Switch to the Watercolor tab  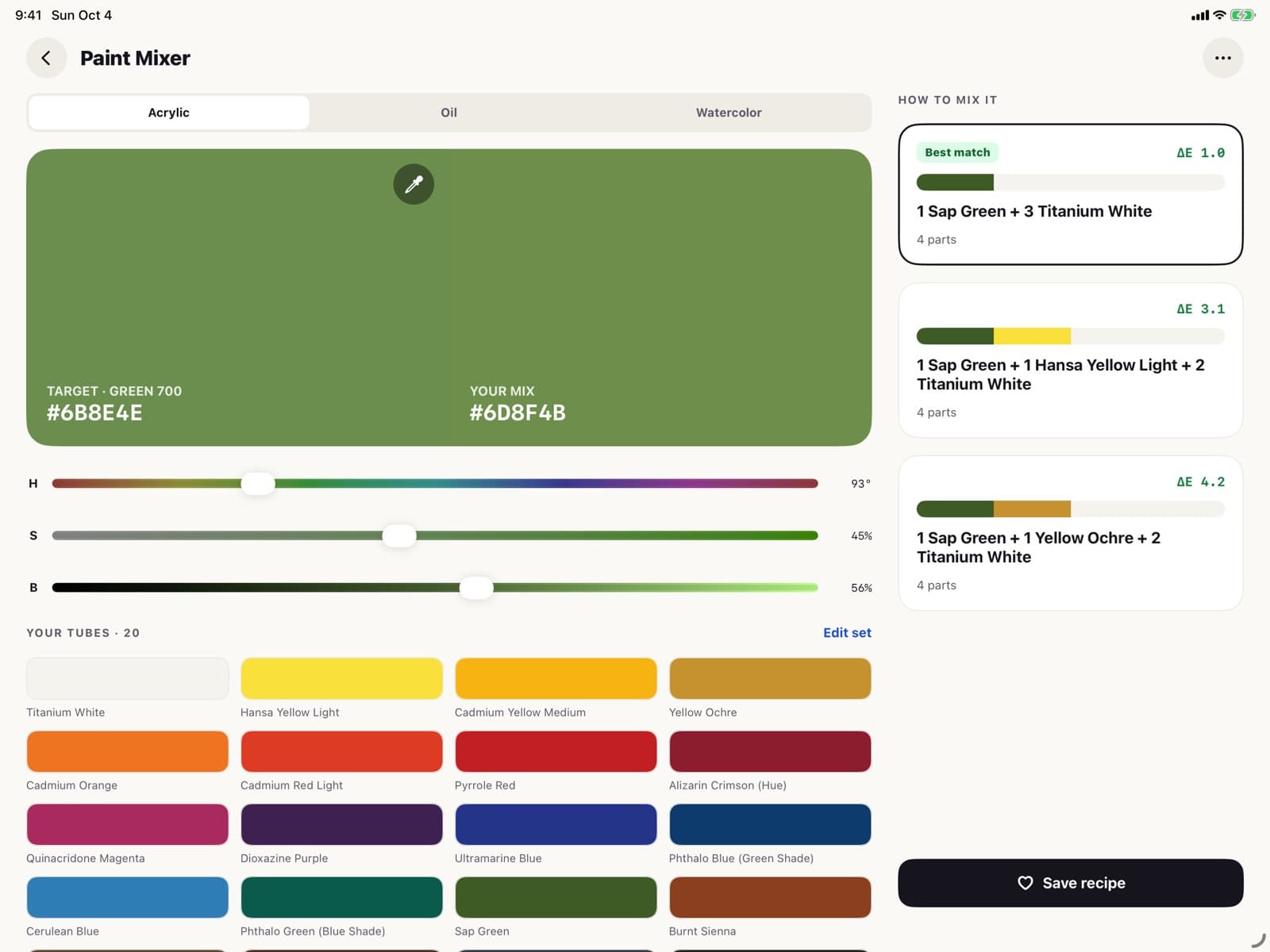[729, 113]
